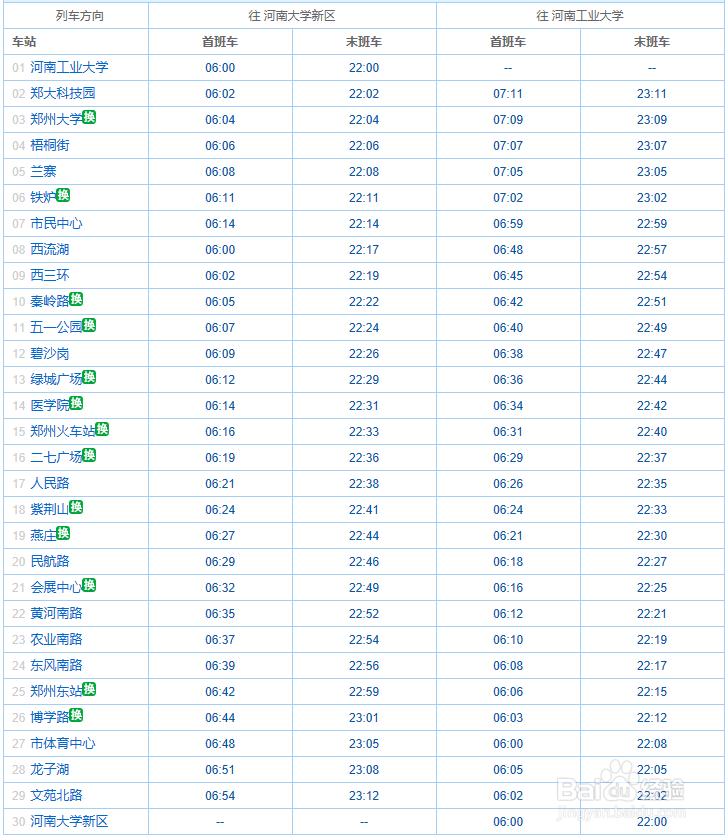Open the 东风南路 station link
This screenshot has height=837, width=726.
pos(57,666)
